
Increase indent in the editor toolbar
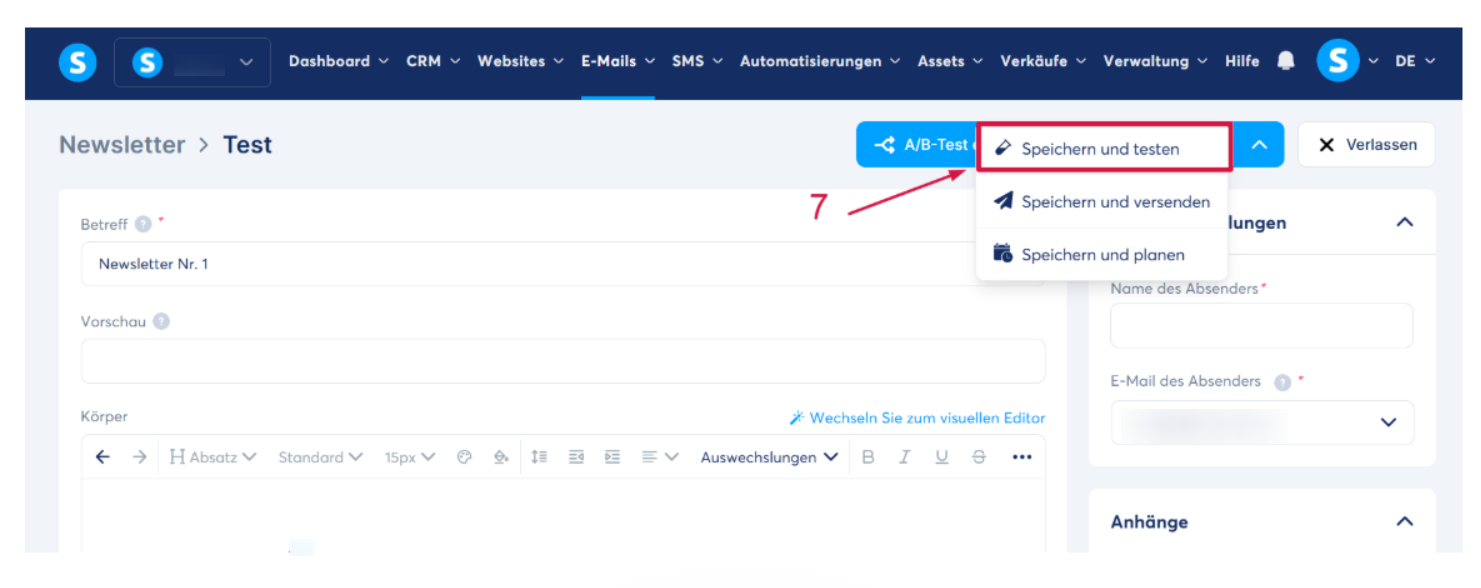pos(613,457)
